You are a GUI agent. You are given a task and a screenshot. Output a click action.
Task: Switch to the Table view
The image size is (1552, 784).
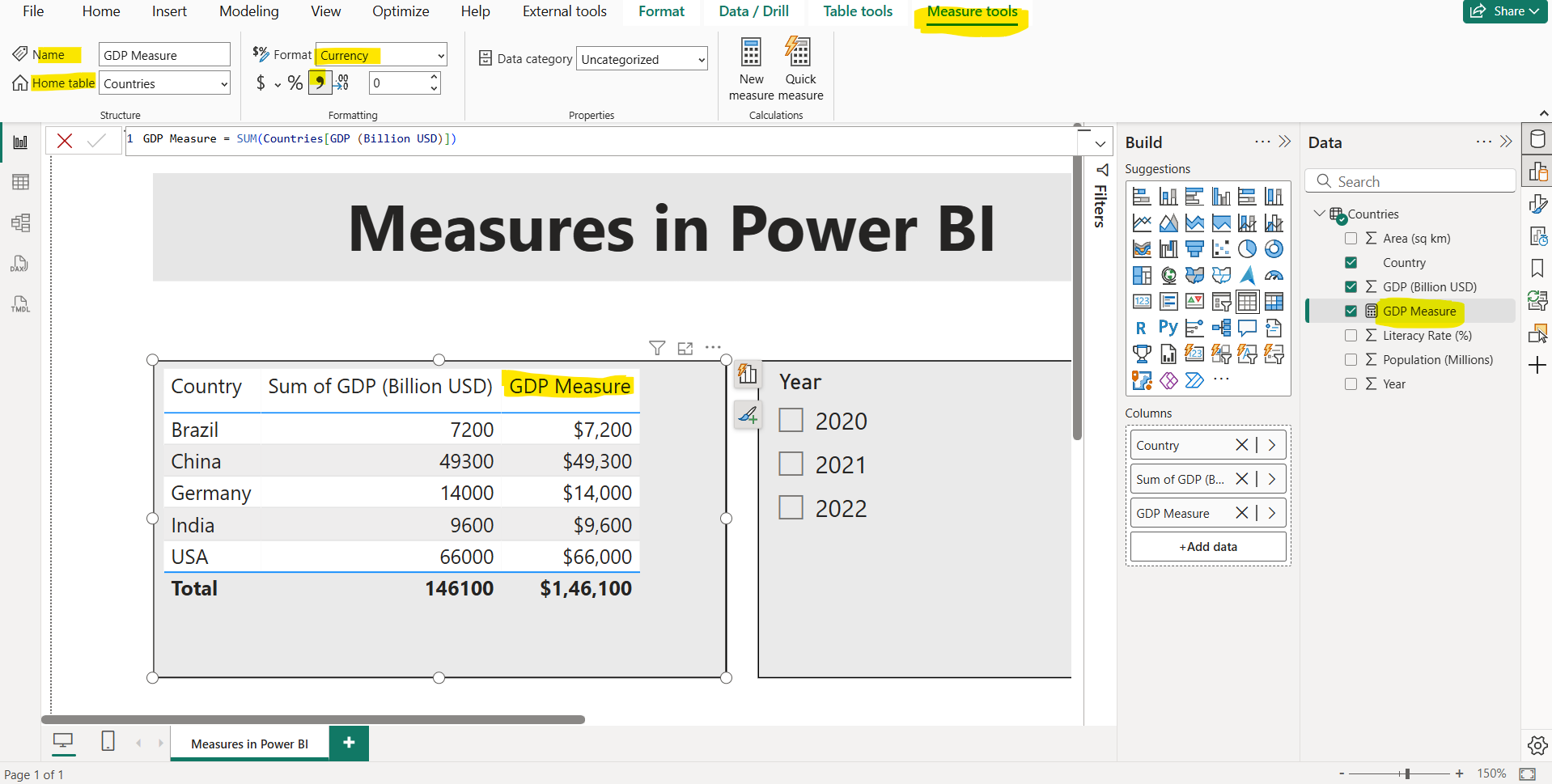click(x=20, y=181)
